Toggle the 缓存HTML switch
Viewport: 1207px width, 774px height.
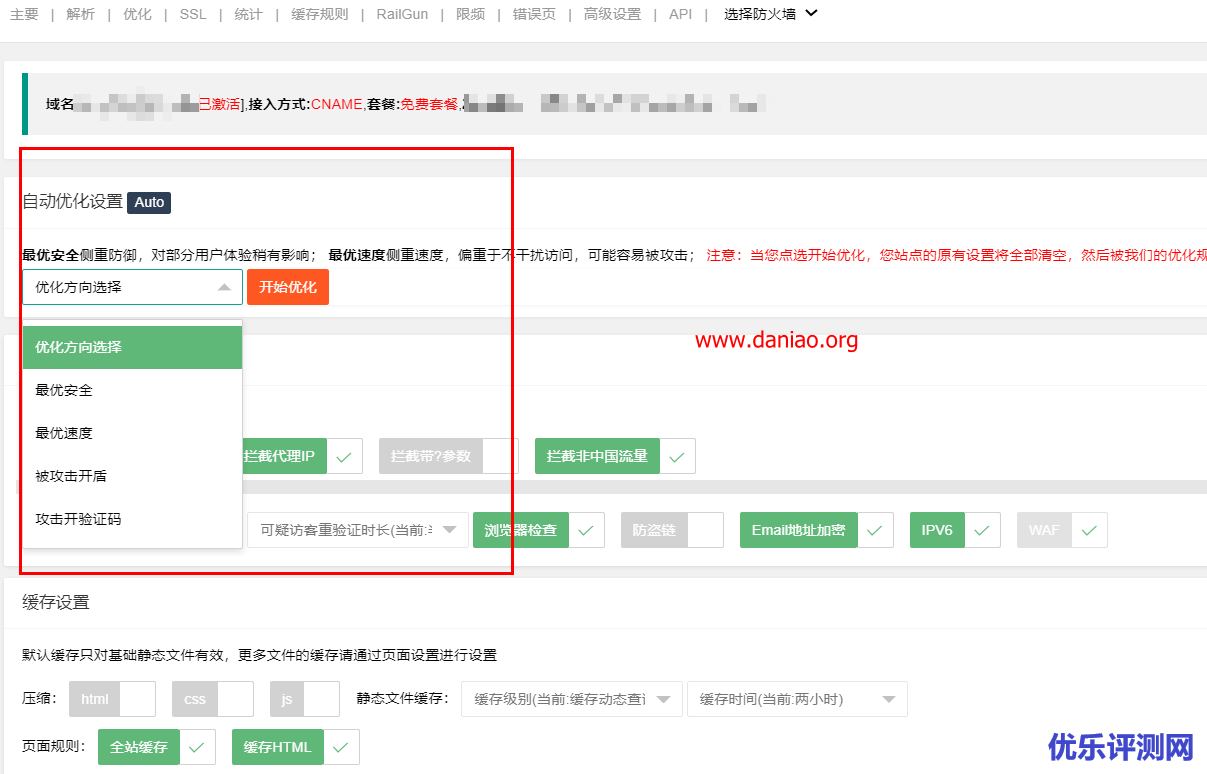point(295,747)
